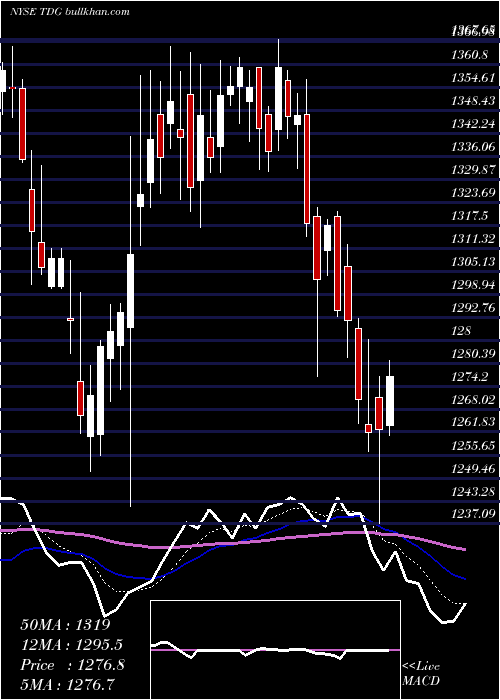Select the 1342.24 price axis label
The width and height of the screenshot is (500, 700).
pyautogui.click(x=473, y=124)
